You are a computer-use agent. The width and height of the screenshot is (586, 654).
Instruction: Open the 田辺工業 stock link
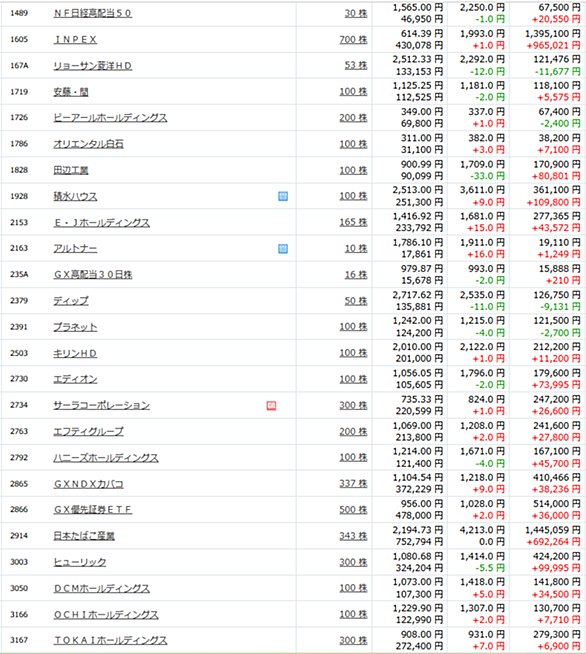(x=71, y=170)
